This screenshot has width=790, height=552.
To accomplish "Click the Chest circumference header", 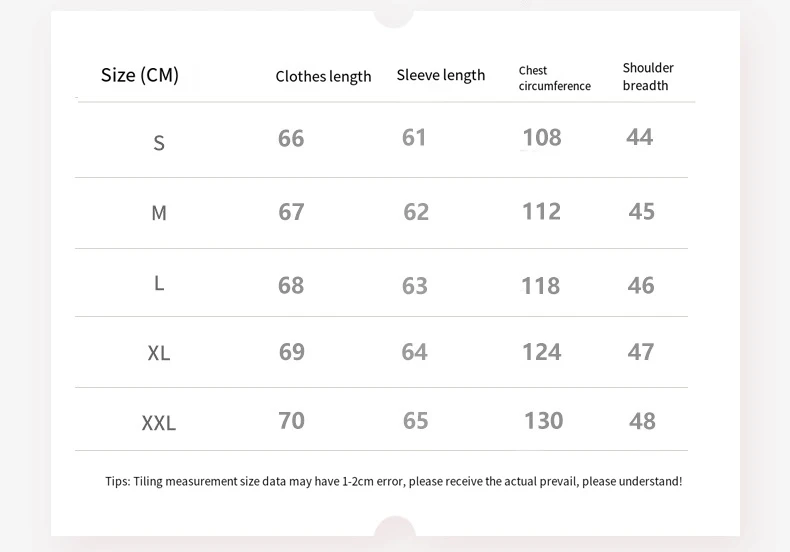I will tap(554, 78).
